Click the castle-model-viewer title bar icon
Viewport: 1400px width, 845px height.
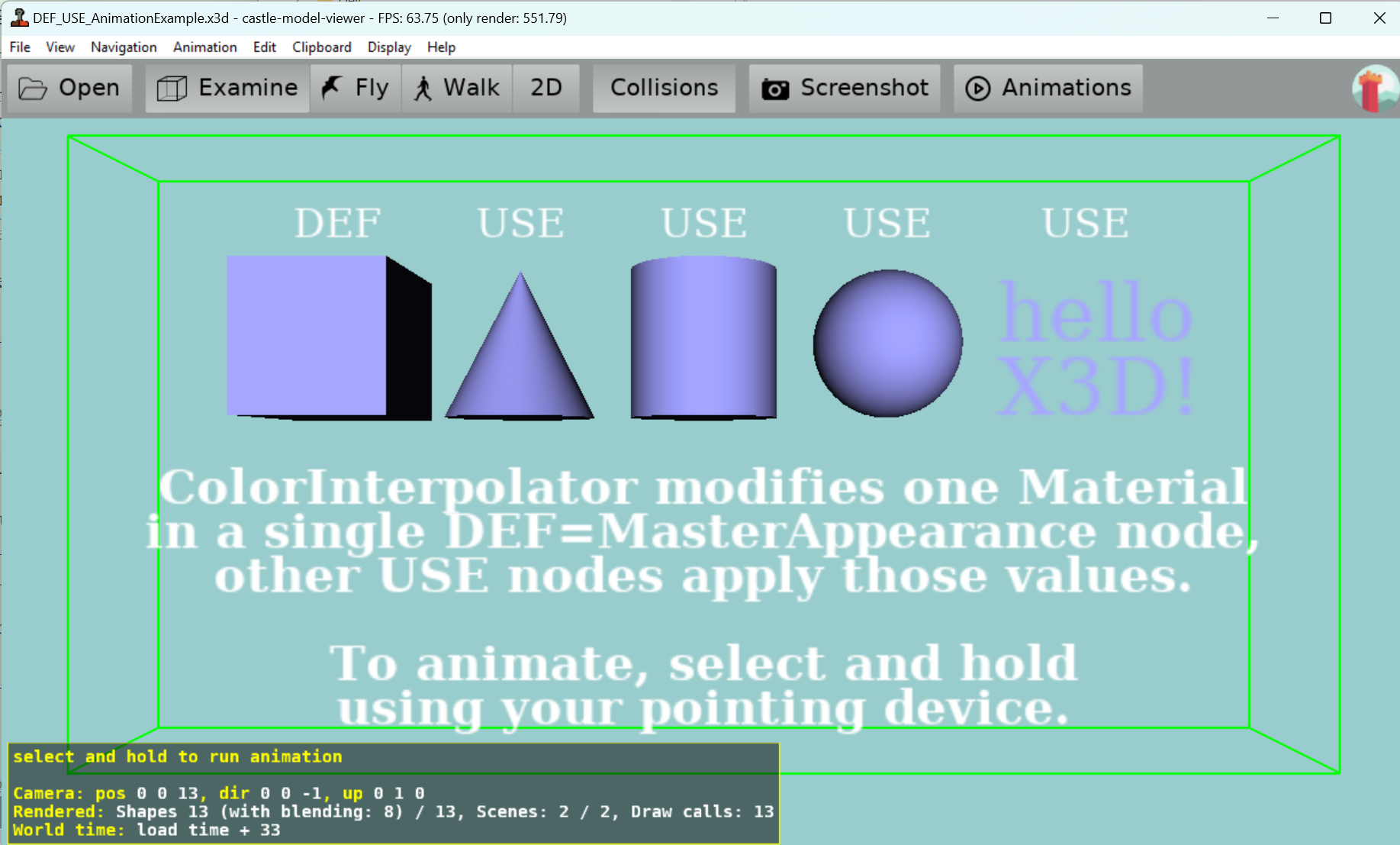[19, 18]
